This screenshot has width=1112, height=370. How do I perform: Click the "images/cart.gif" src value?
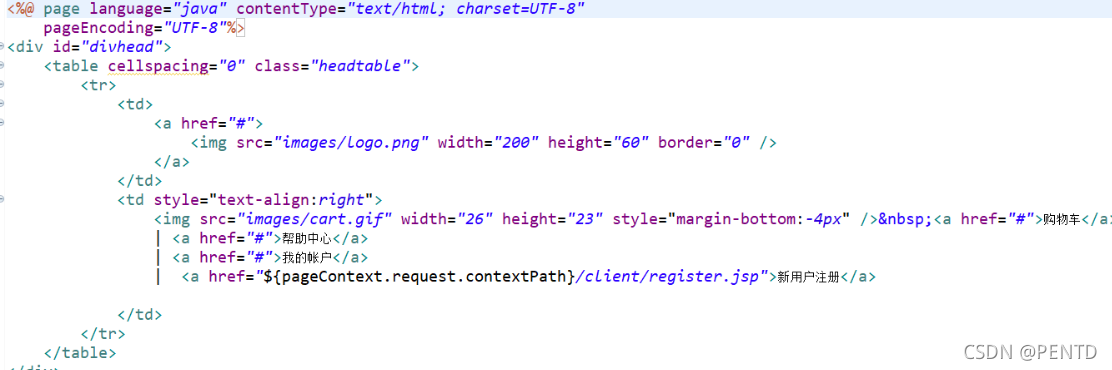point(315,219)
